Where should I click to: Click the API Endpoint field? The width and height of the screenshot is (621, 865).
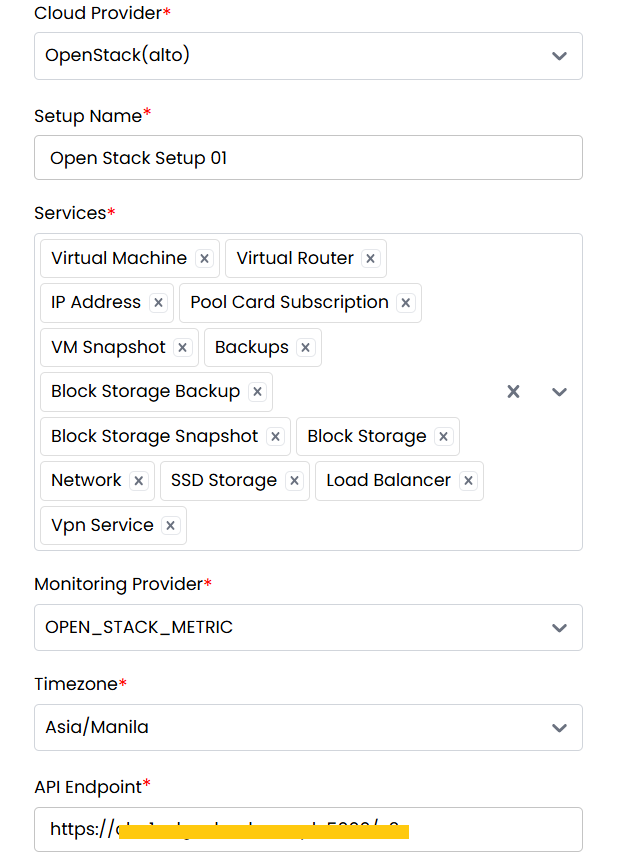pos(308,829)
